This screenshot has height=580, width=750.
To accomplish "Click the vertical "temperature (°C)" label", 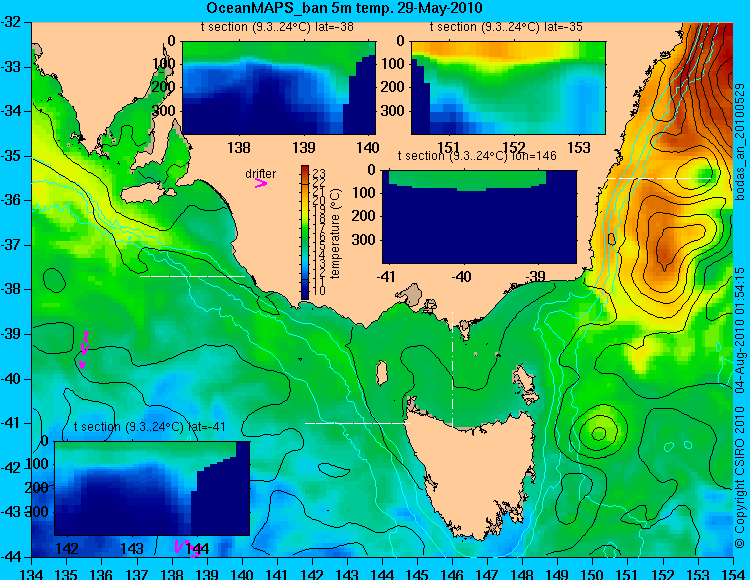I will (335, 233).
